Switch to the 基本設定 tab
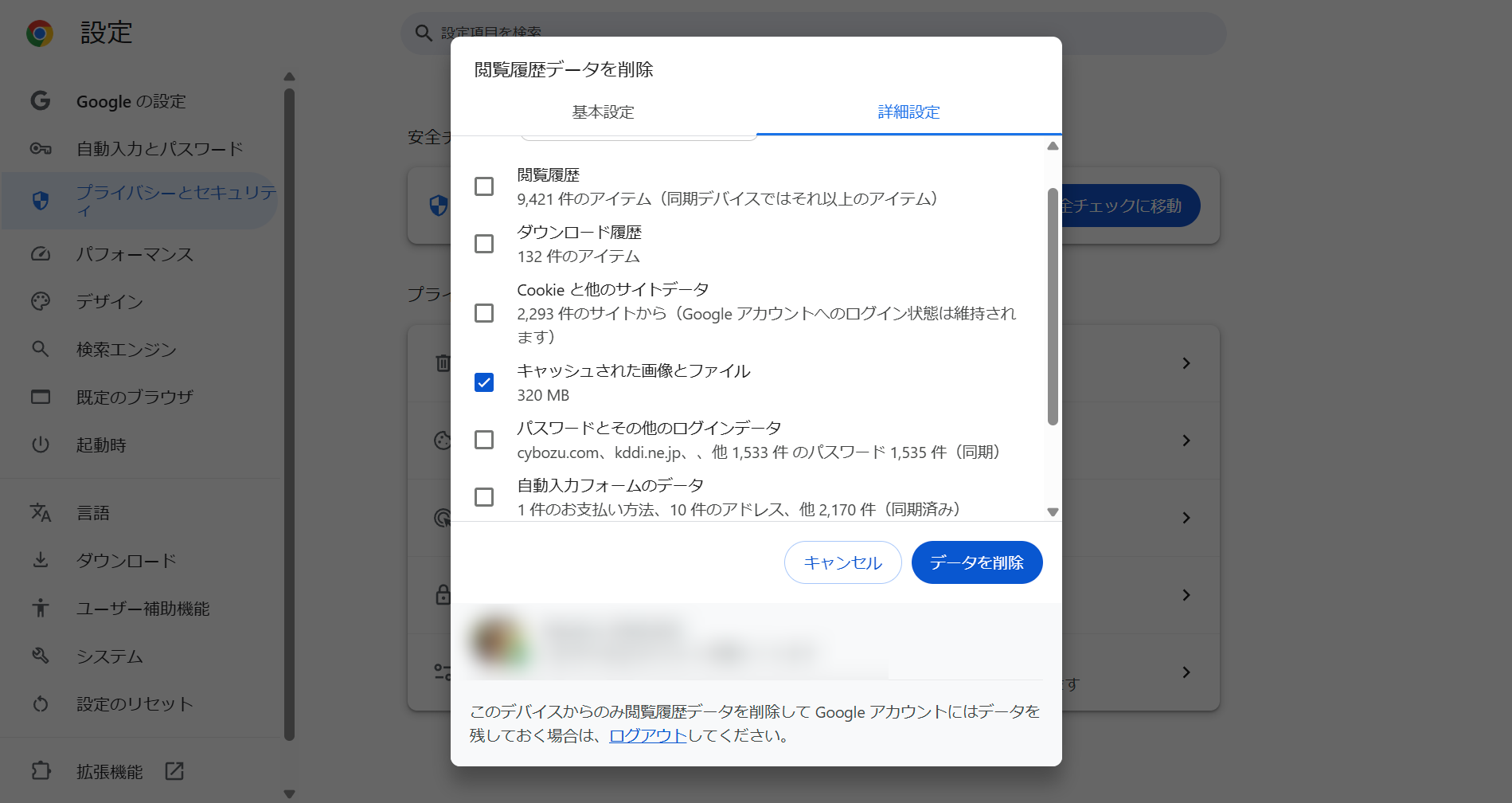1512x803 pixels. coord(603,112)
